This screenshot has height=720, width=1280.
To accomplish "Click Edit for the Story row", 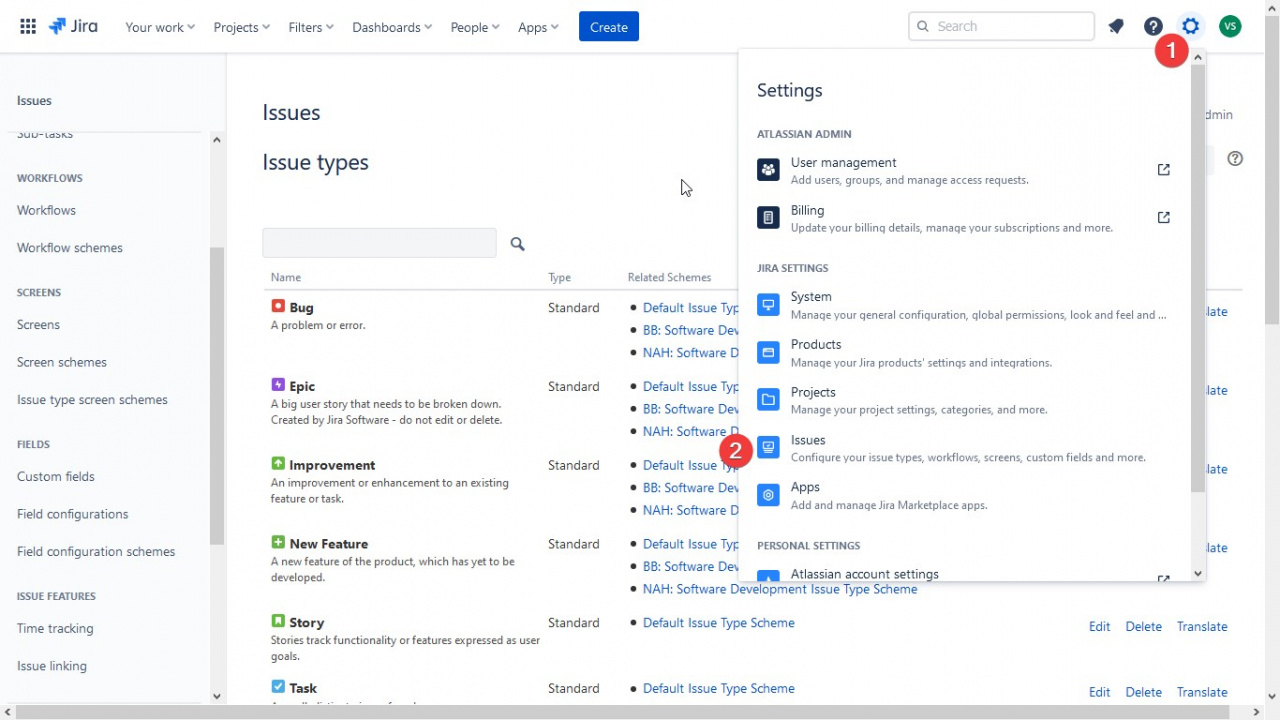I will [1100, 627].
